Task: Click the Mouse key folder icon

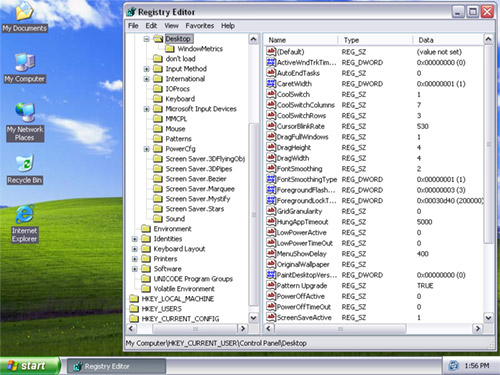Action: tap(158, 129)
